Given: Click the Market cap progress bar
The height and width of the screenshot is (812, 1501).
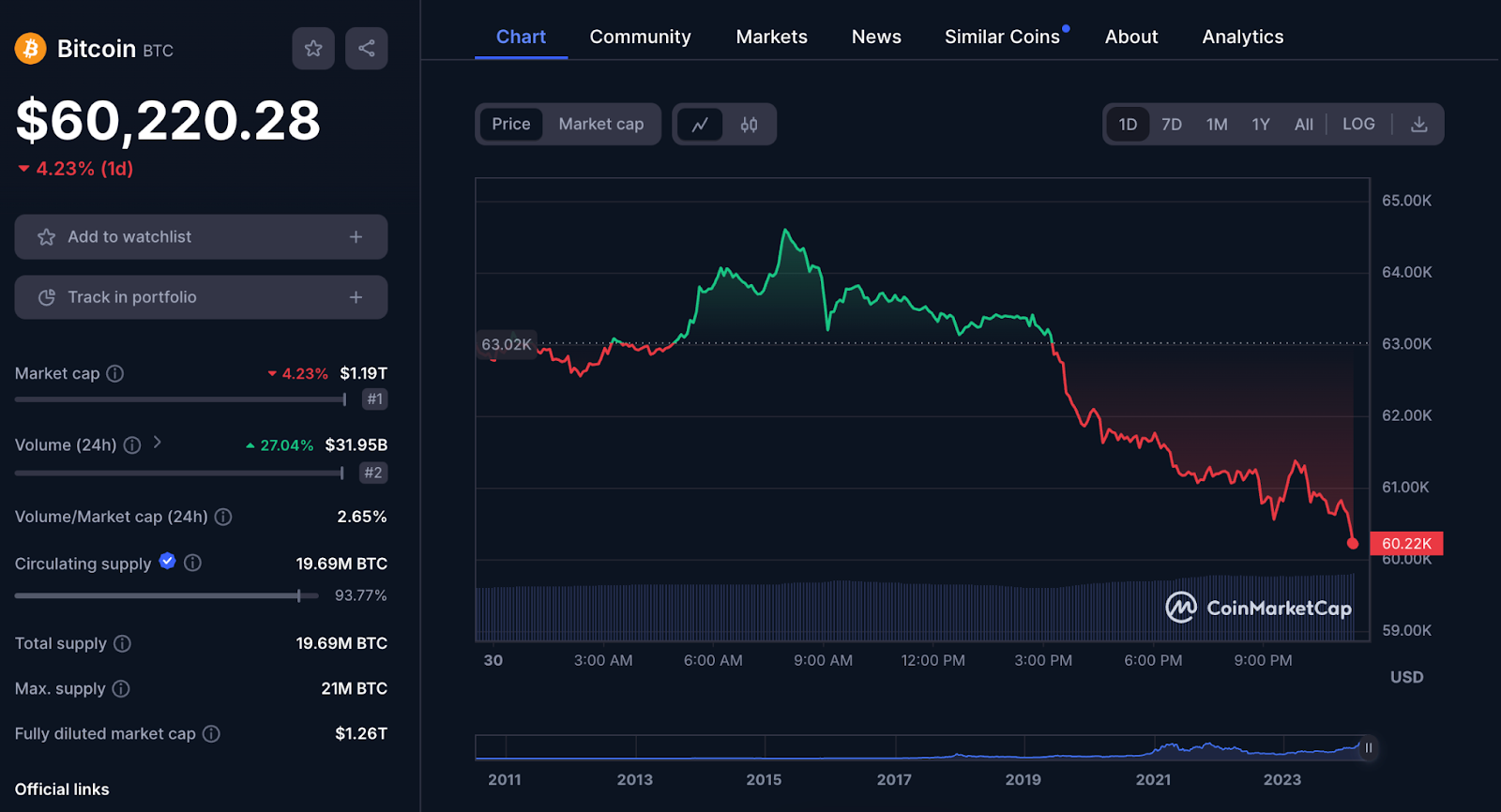Looking at the screenshot, I should click(x=180, y=399).
